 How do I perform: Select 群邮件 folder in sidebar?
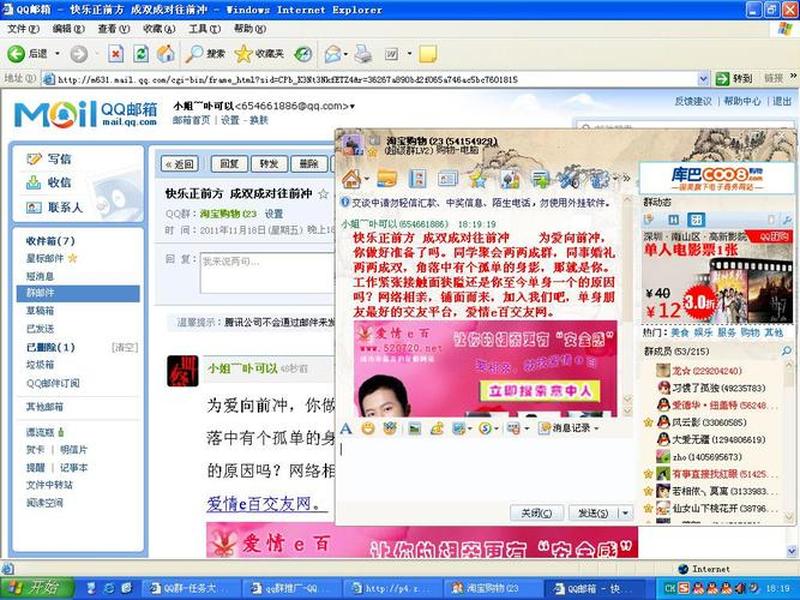pos(78,293)
